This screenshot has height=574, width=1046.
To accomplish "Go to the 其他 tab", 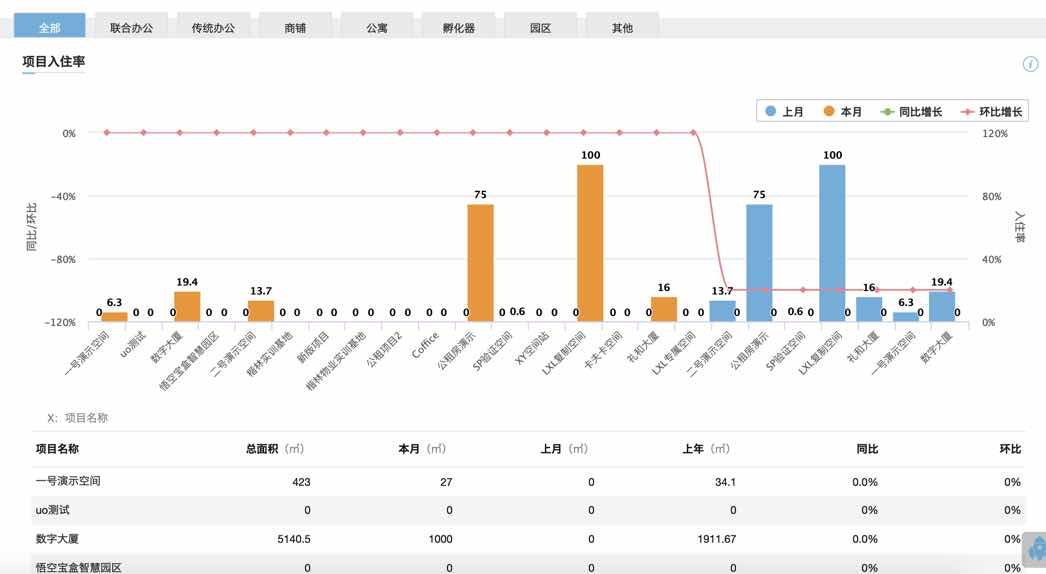I will (x=622, y=28).
